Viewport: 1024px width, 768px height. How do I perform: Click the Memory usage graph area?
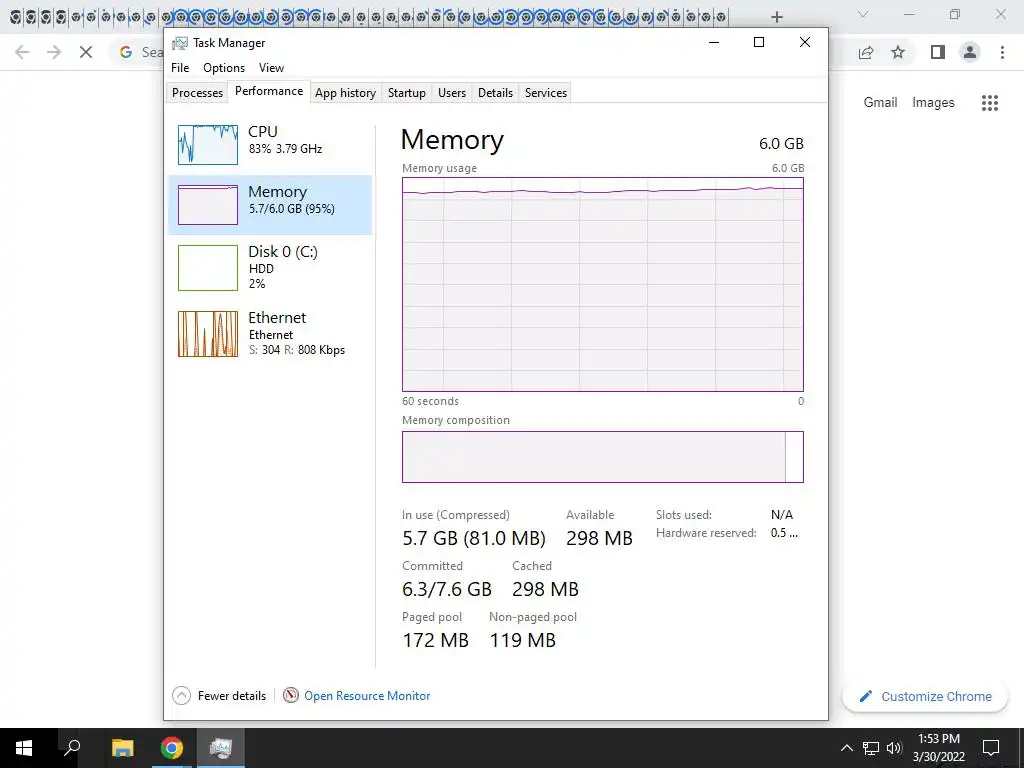click(603, 284)
